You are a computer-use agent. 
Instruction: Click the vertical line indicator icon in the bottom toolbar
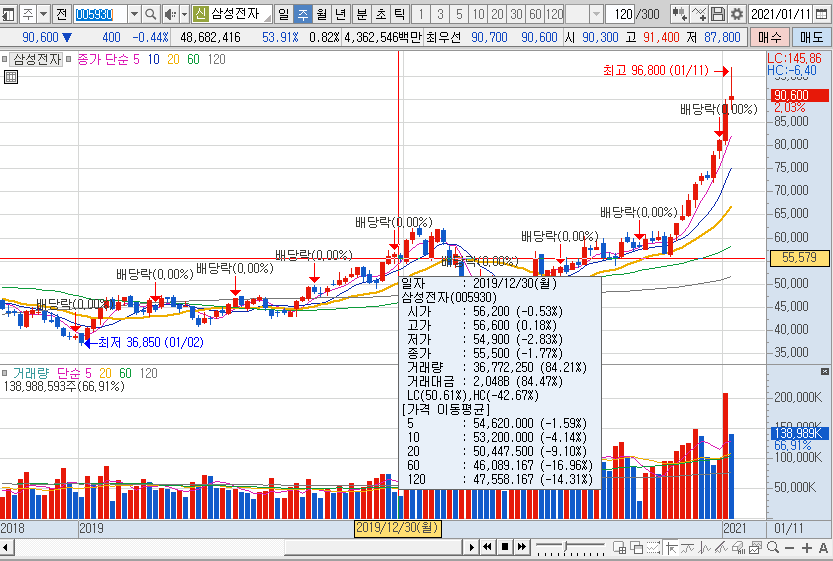(704, 547)
